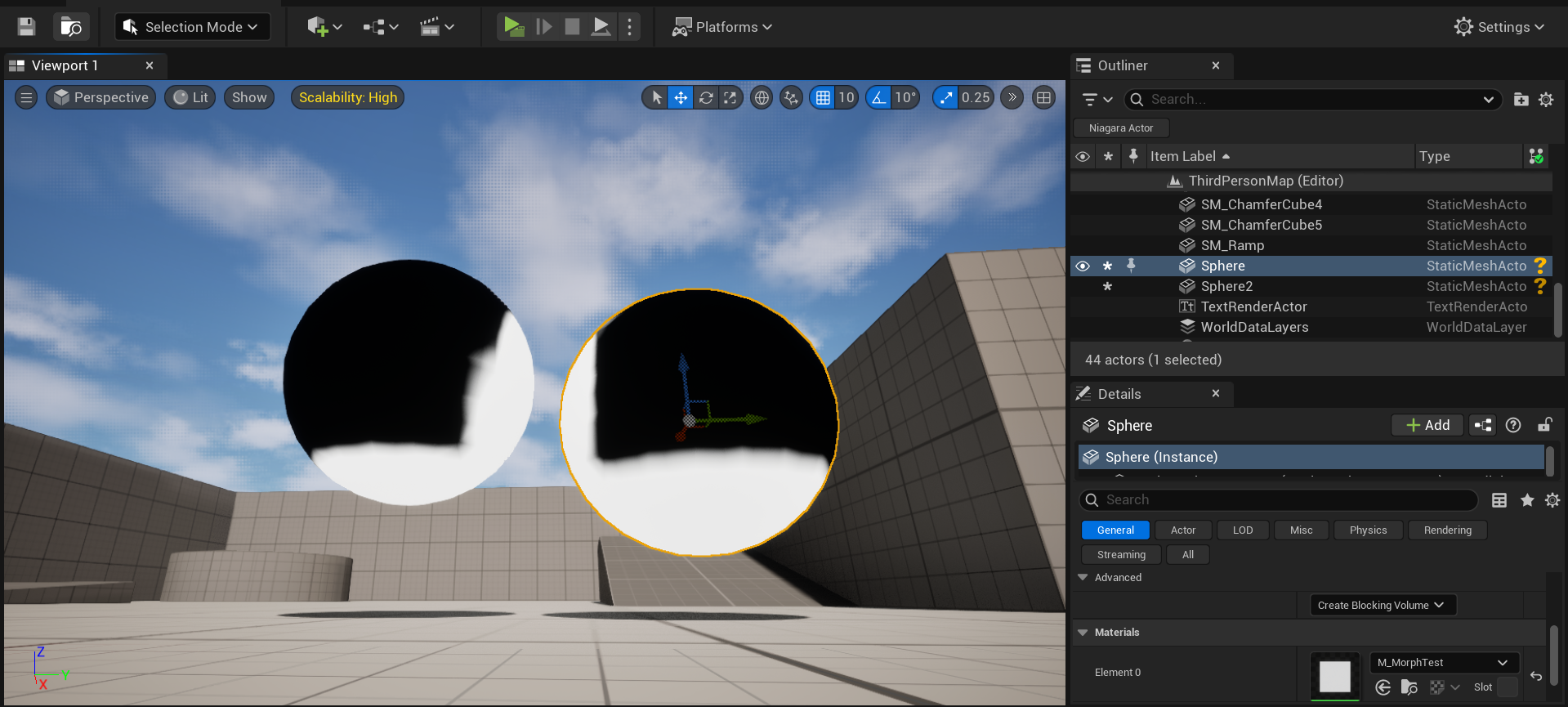Open viewport layout options icon
Screen dimensions: 1568x707
coord(1043,98)
